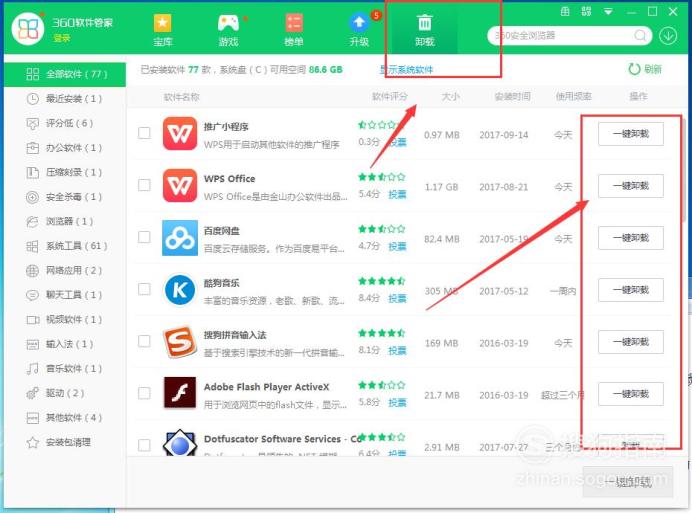Click the 登录 login link

[62, 38]
